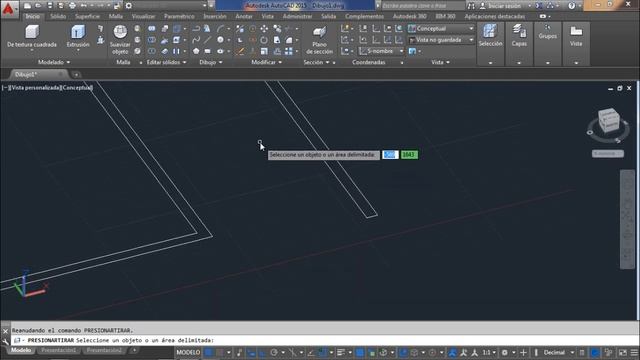Click the workspace switching gear in status bar
Viewport: 640px width, 360px height.
click(504, 352)
